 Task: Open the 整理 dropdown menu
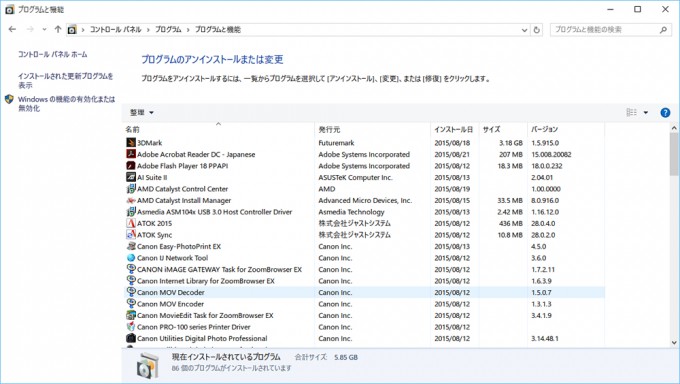click(x=142, y=112)
